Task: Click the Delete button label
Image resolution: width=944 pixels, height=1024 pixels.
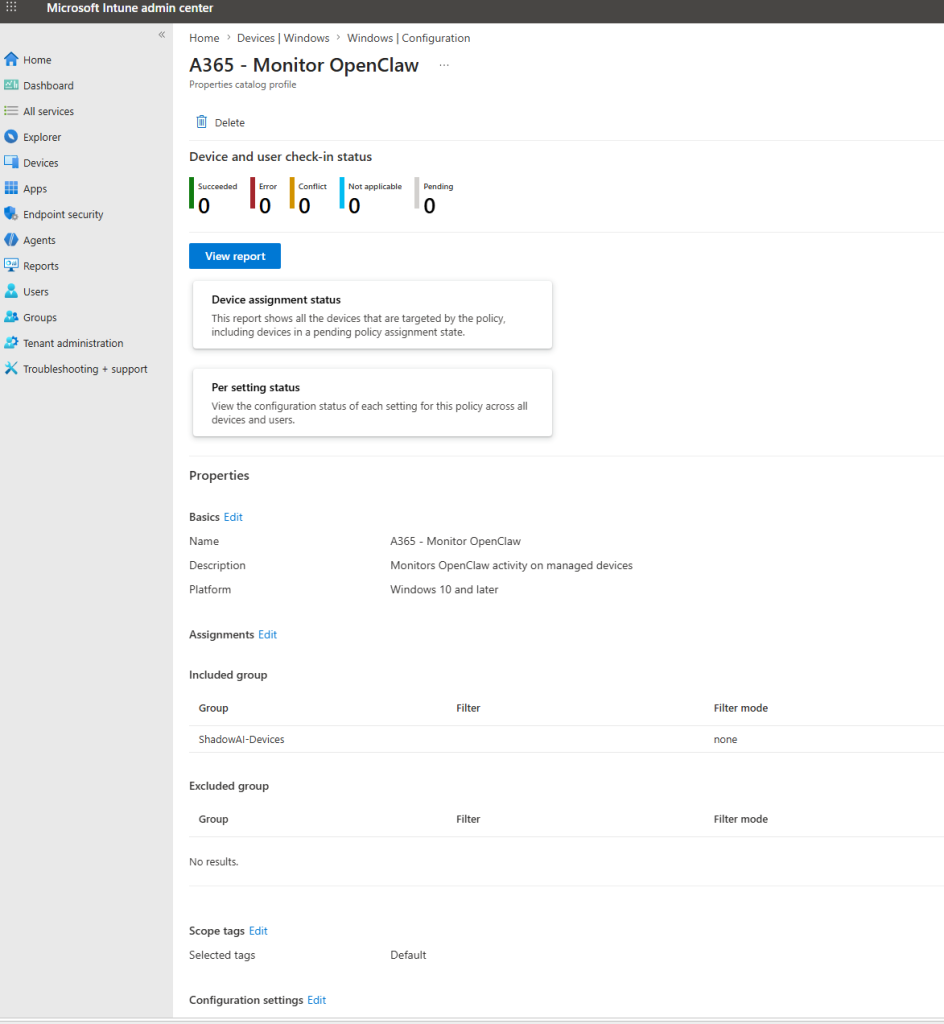Action: [230, 123]
